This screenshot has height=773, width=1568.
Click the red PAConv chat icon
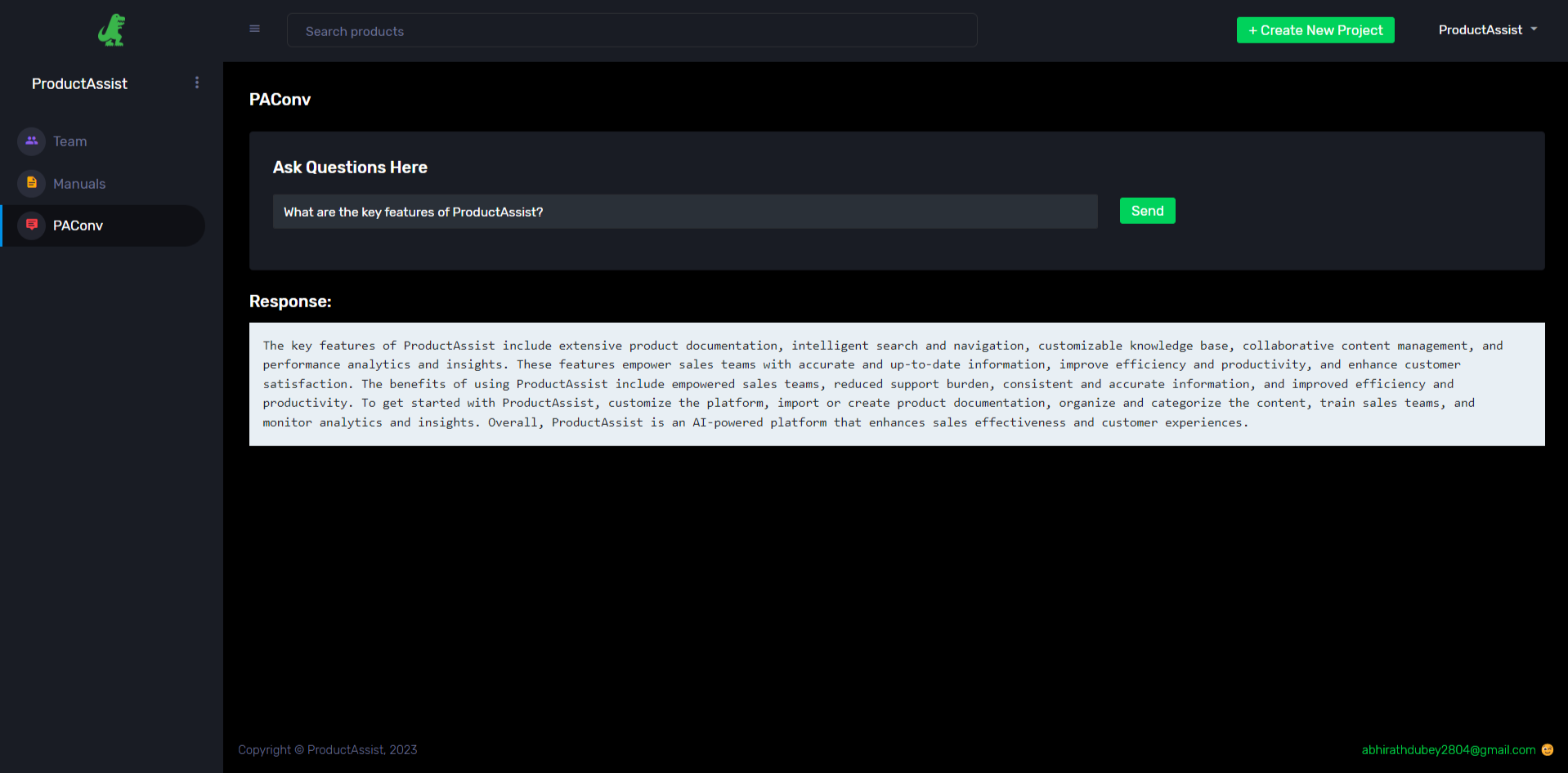click(31, 225)
